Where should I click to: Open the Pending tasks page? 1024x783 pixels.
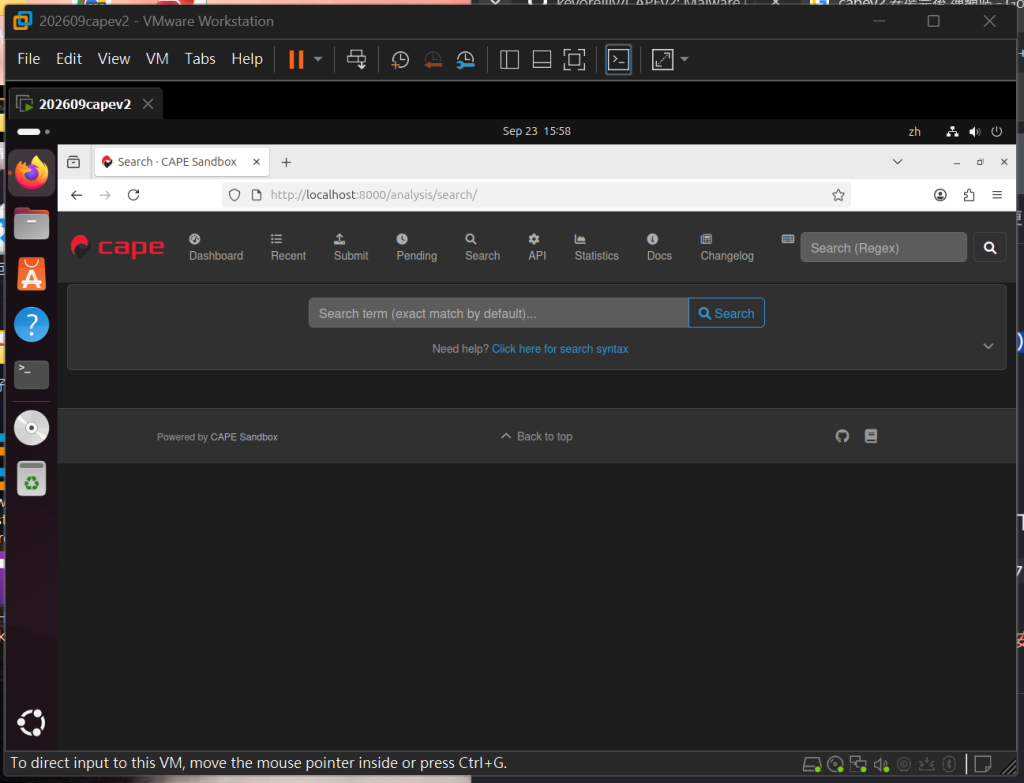(416, 248)
